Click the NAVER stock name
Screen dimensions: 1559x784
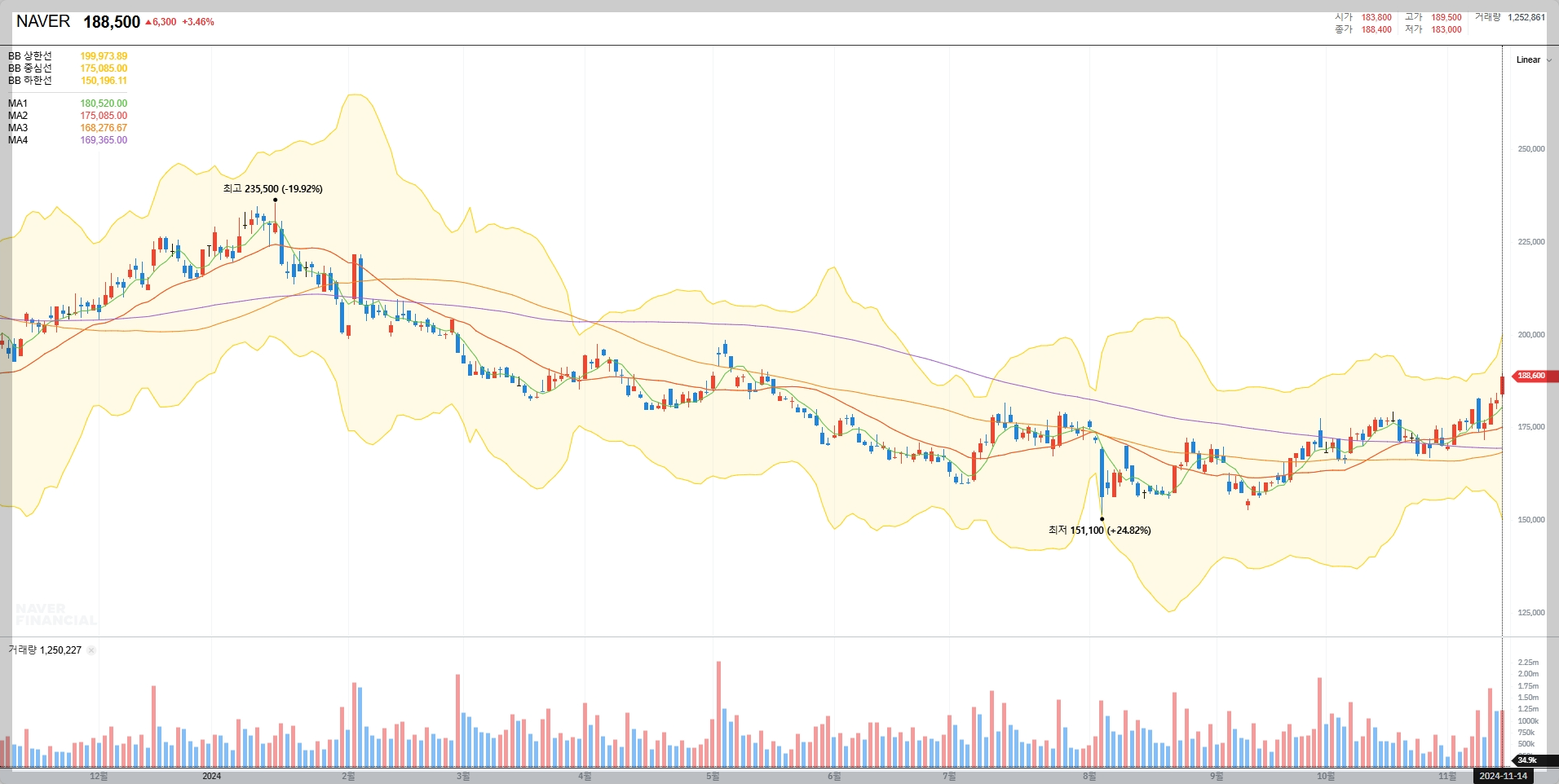point(43,21)
